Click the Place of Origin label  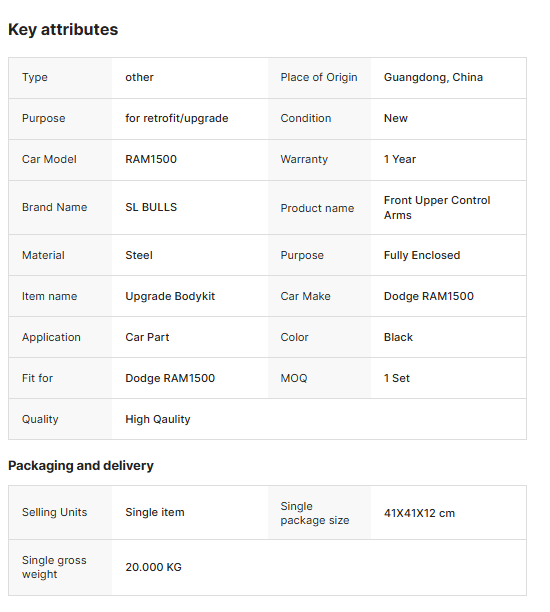(319, 77)
